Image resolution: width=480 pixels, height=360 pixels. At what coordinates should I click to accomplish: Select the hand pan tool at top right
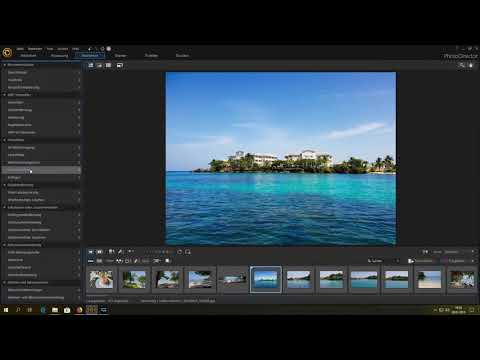[x=471, y=65]
